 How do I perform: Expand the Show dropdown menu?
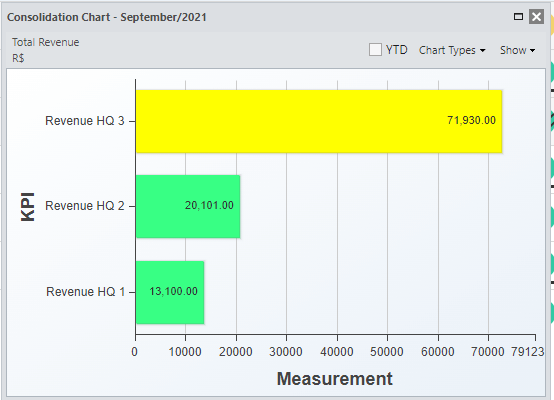518,50
